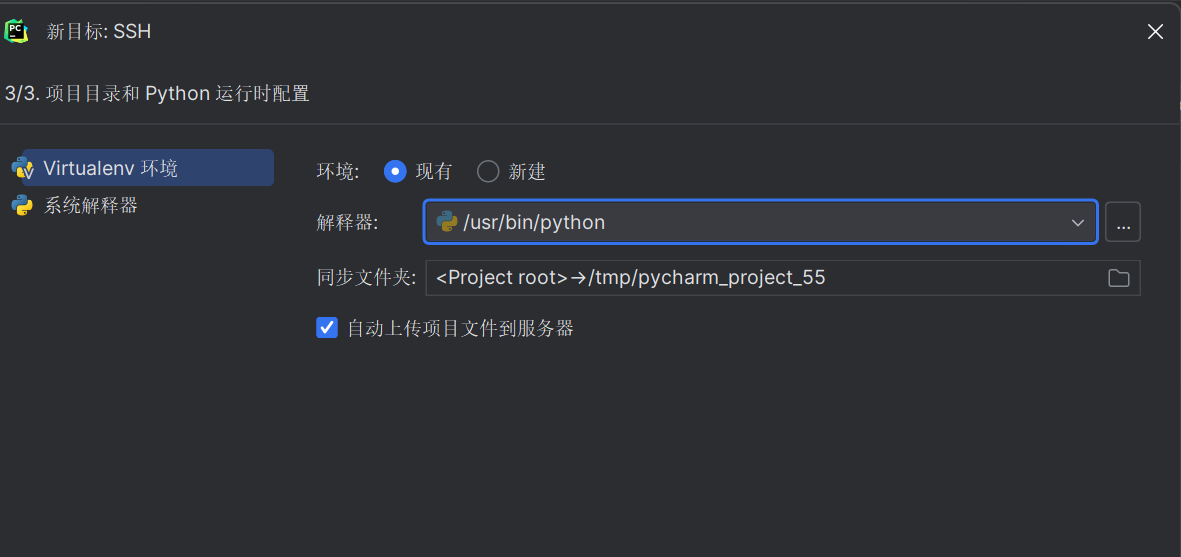This screenshot has width=1181, height=557.
Task: Expand the 解释器 dropdown arrow
Action: 1078,222
